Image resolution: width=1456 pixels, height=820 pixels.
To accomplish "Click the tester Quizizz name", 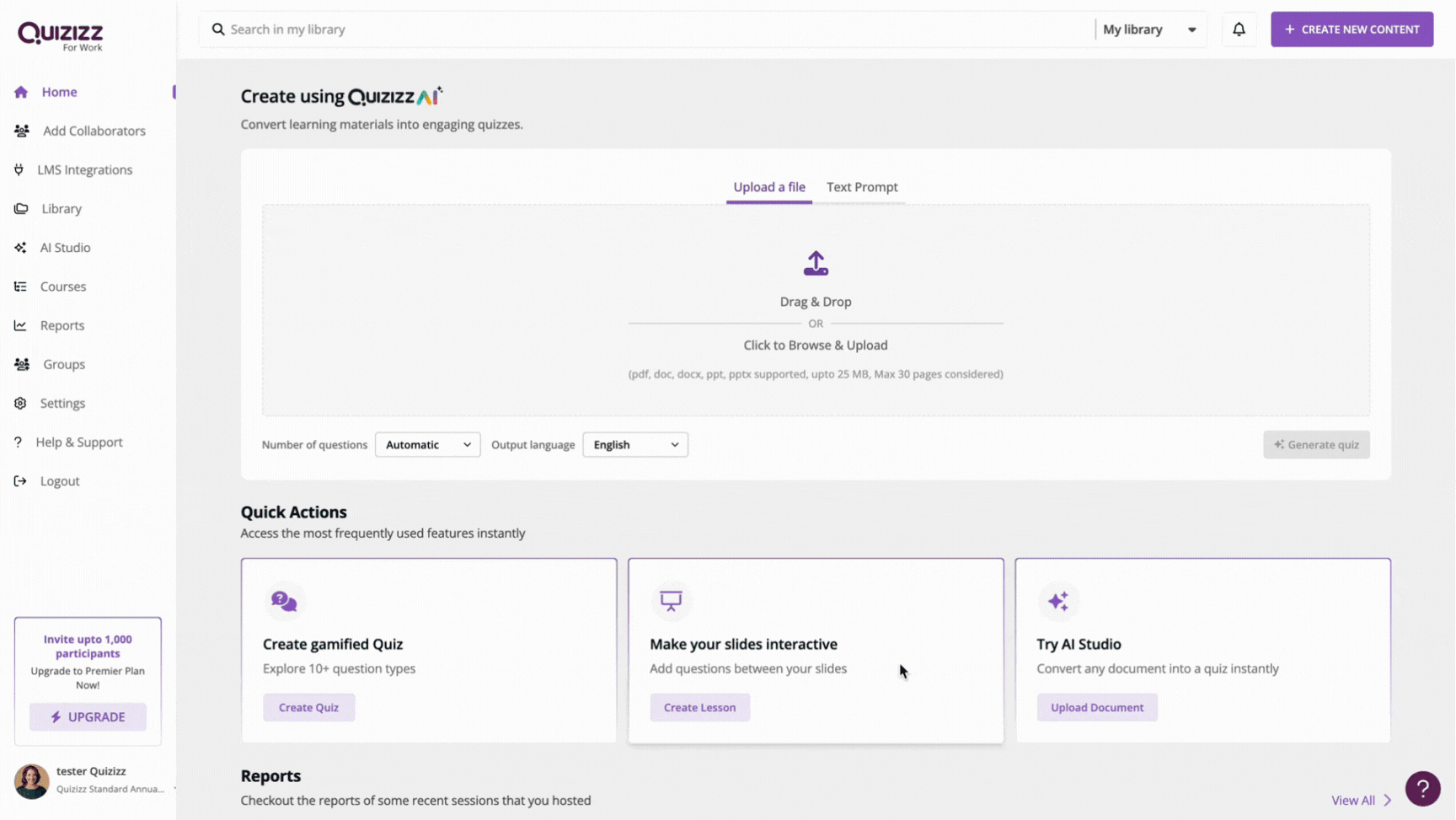I will point(91,771).
